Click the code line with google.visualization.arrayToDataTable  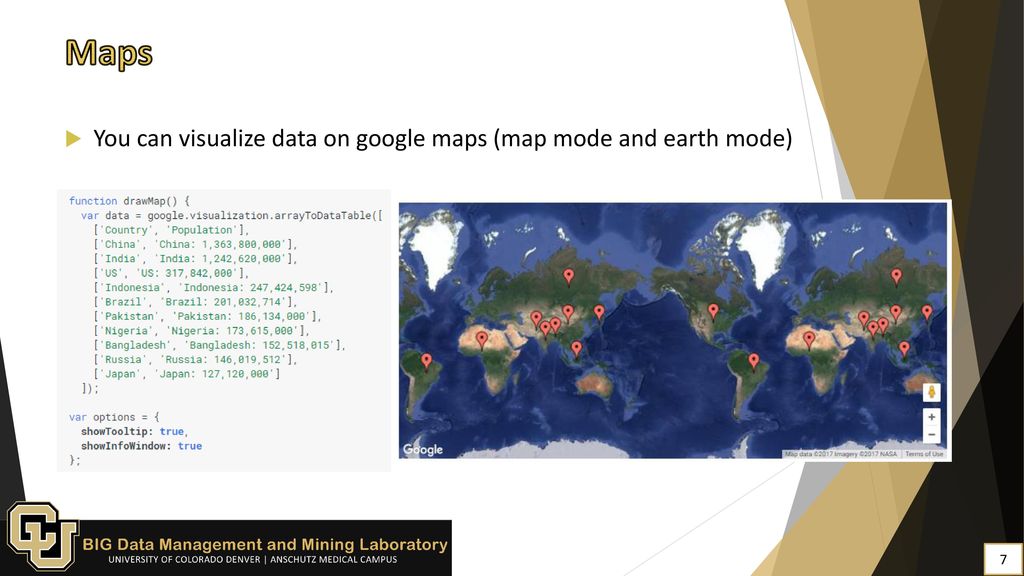pos(232,216)
